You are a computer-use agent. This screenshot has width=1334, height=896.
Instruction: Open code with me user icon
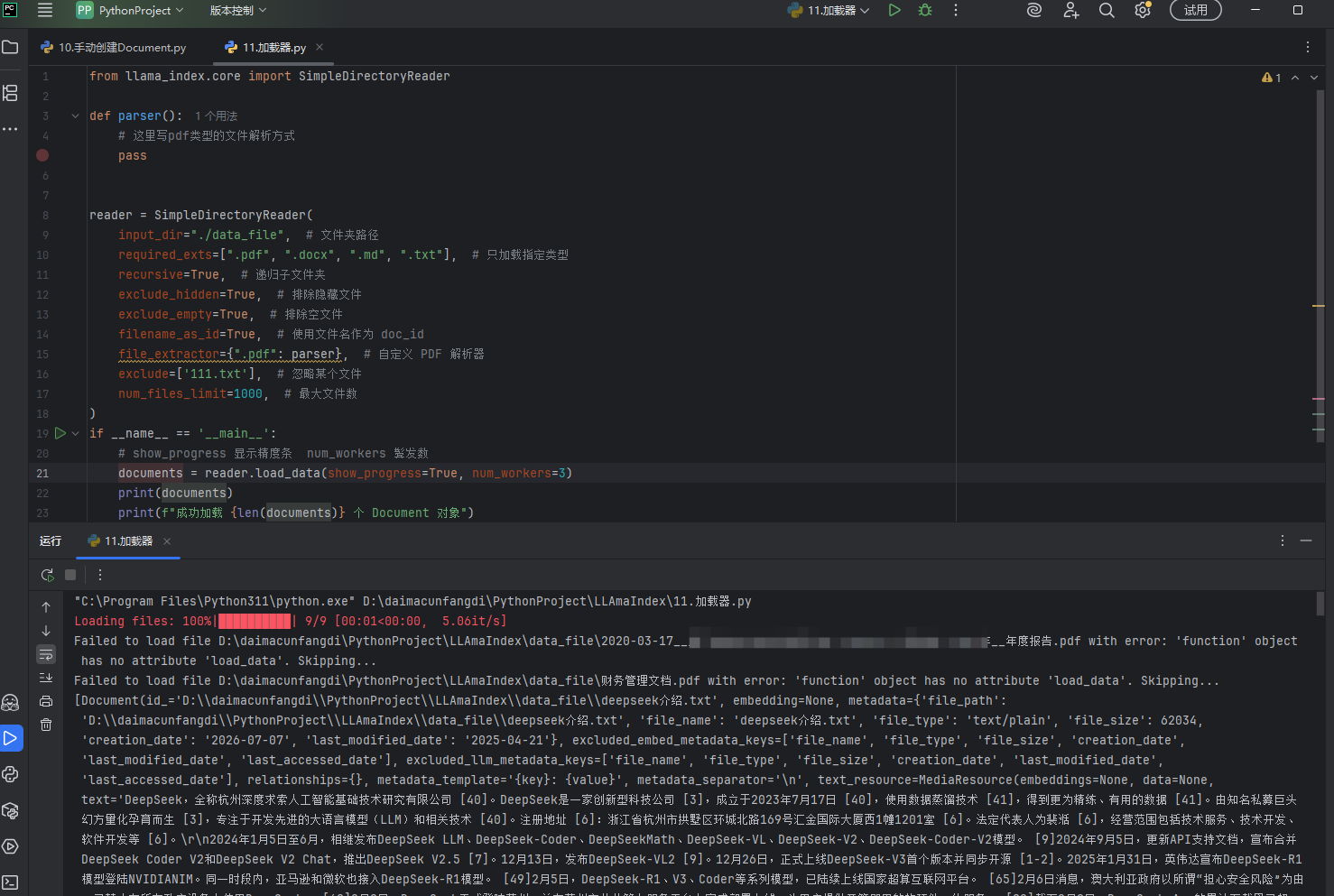tap(1070, 10)
